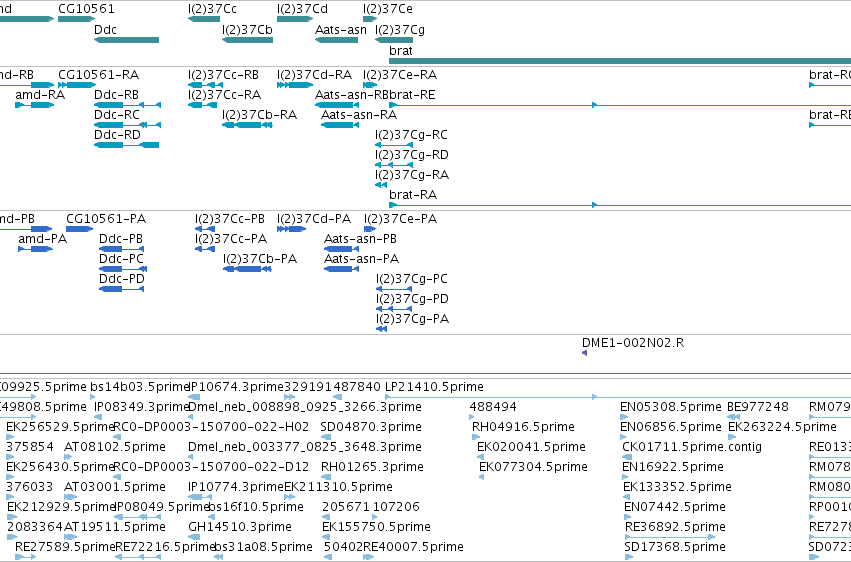Select the l(2)37Ce-PA protein label
Image resolution: width=851 pixels, height=562 pixels.
pyautogui.click(x=401, y=219)
